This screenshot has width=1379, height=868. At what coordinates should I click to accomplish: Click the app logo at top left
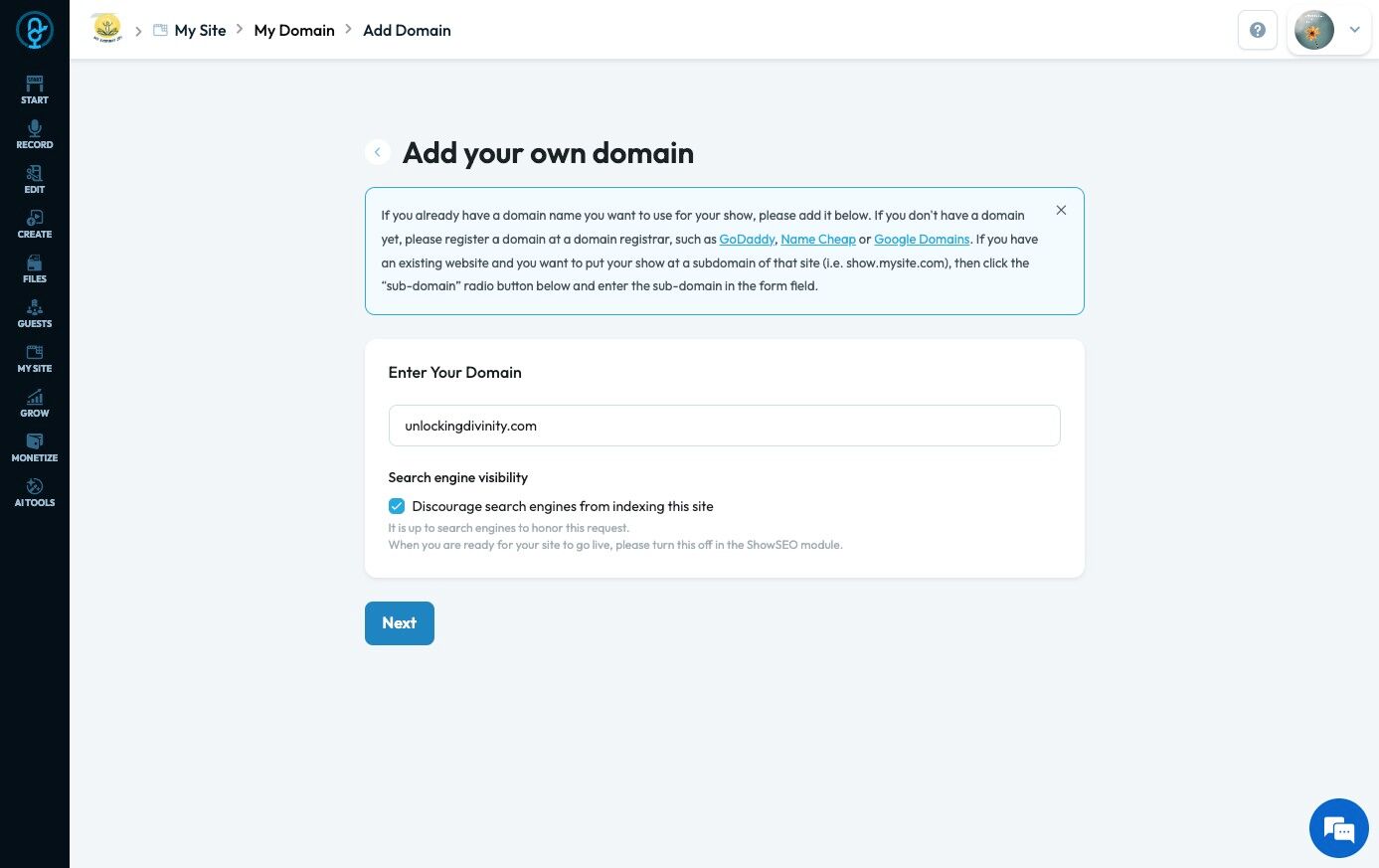(35, 30)
